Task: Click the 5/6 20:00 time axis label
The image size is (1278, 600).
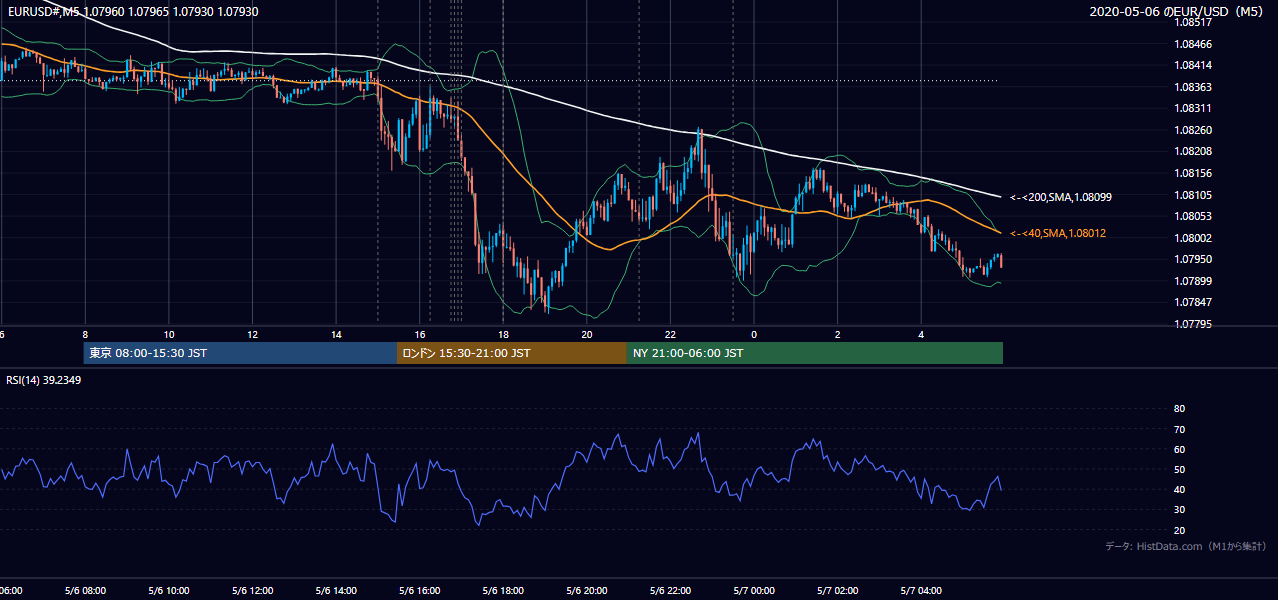Action: [587, 590]
